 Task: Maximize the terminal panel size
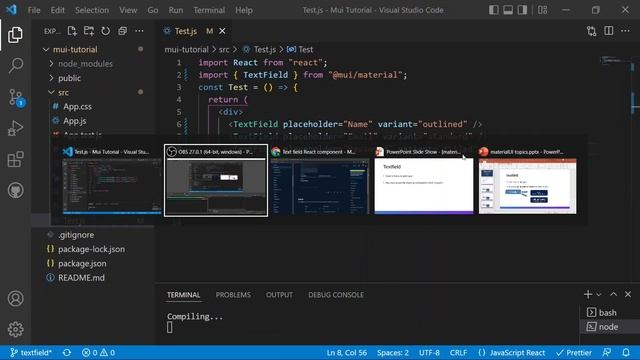coord(613,294)
